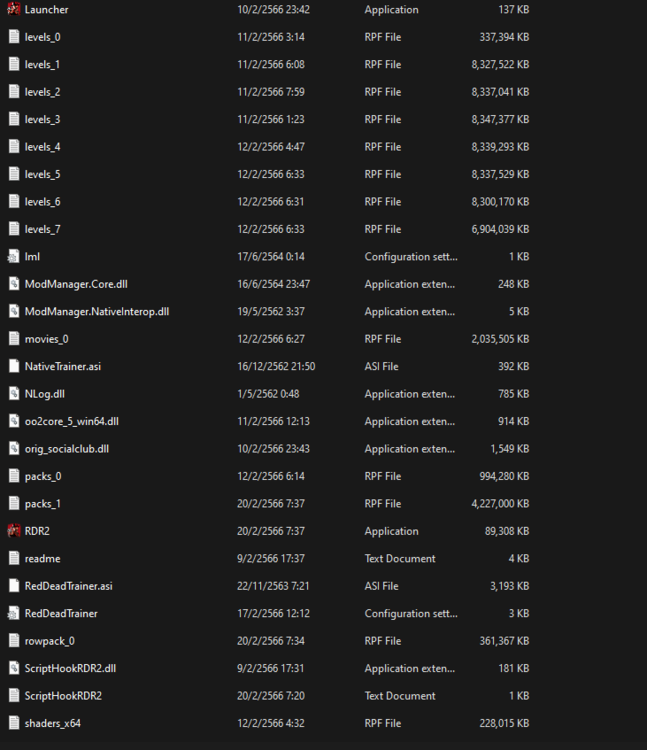Click the shaders_x64 file icon
The image size is (647, 750).
click(x=14, y=723)
